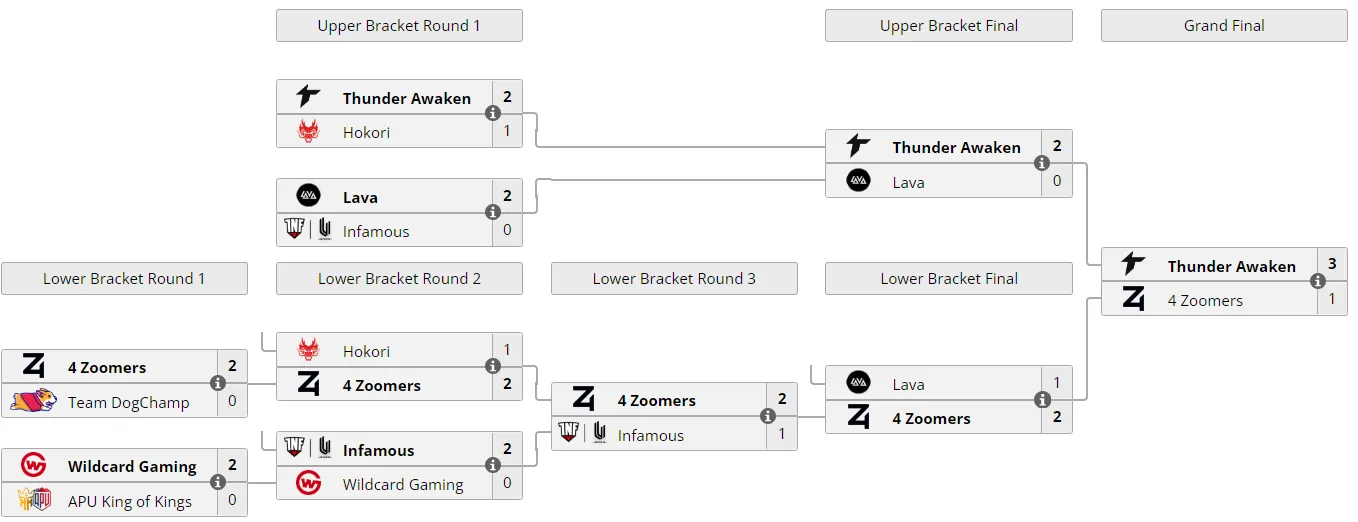Open Grand Final match info icon
This screenshot has width=1358, height=522.
1318,282
